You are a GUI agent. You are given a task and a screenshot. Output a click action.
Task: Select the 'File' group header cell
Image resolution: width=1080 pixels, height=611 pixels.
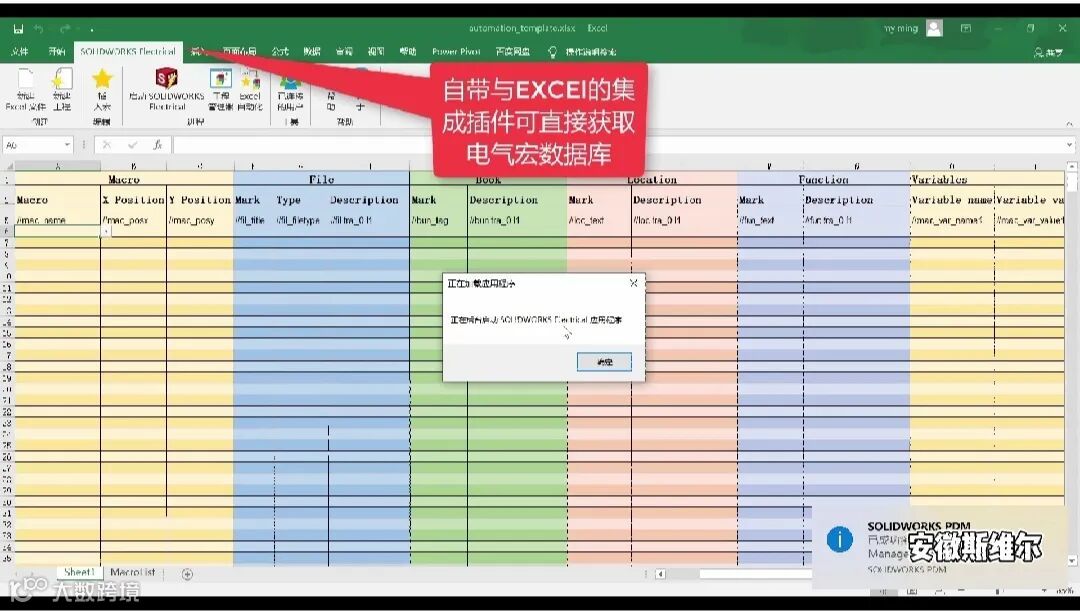[322, 179]
